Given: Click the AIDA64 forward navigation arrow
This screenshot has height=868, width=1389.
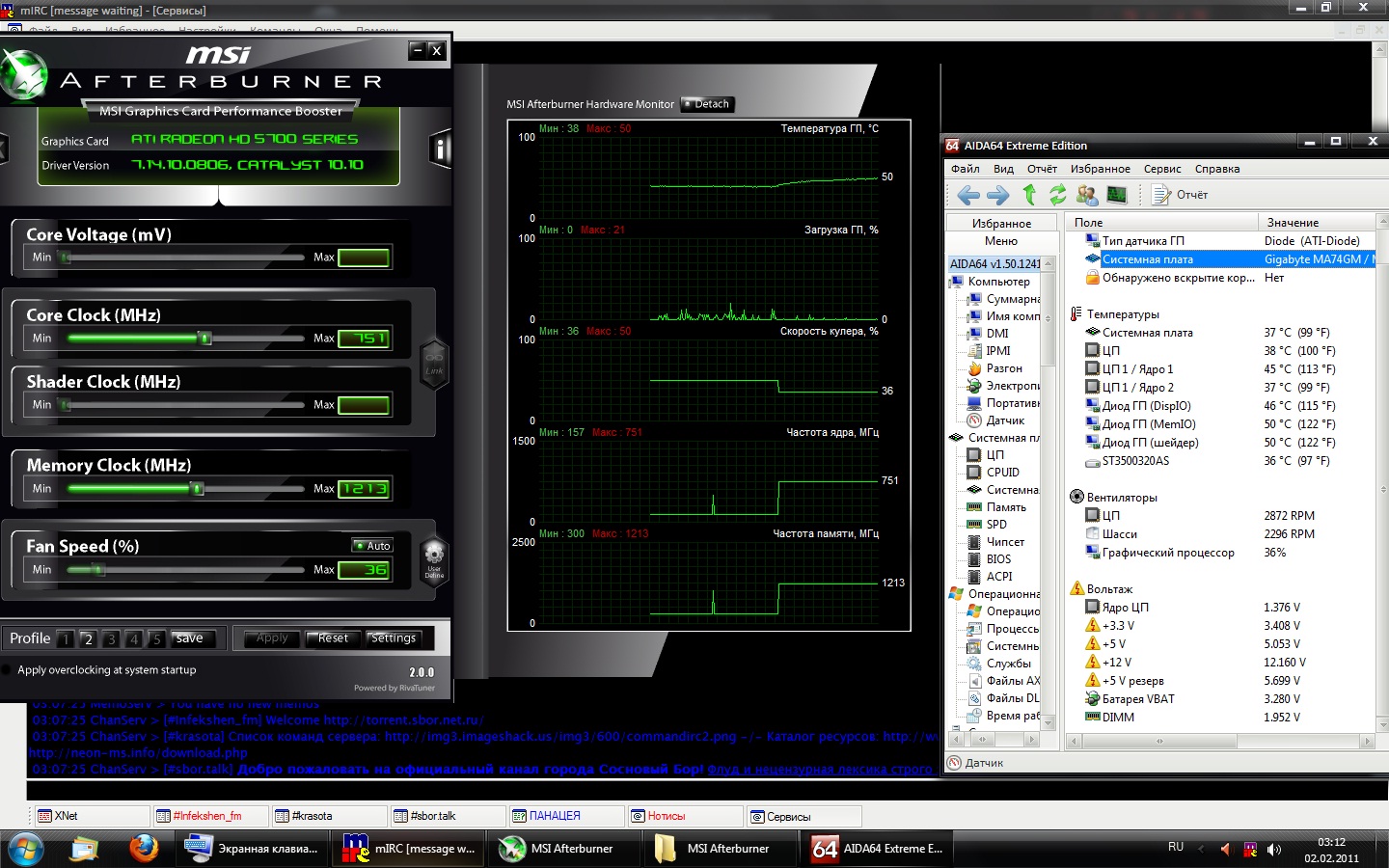Looking at the screenshot, I should pyautogui.click(x=998, y=196).
